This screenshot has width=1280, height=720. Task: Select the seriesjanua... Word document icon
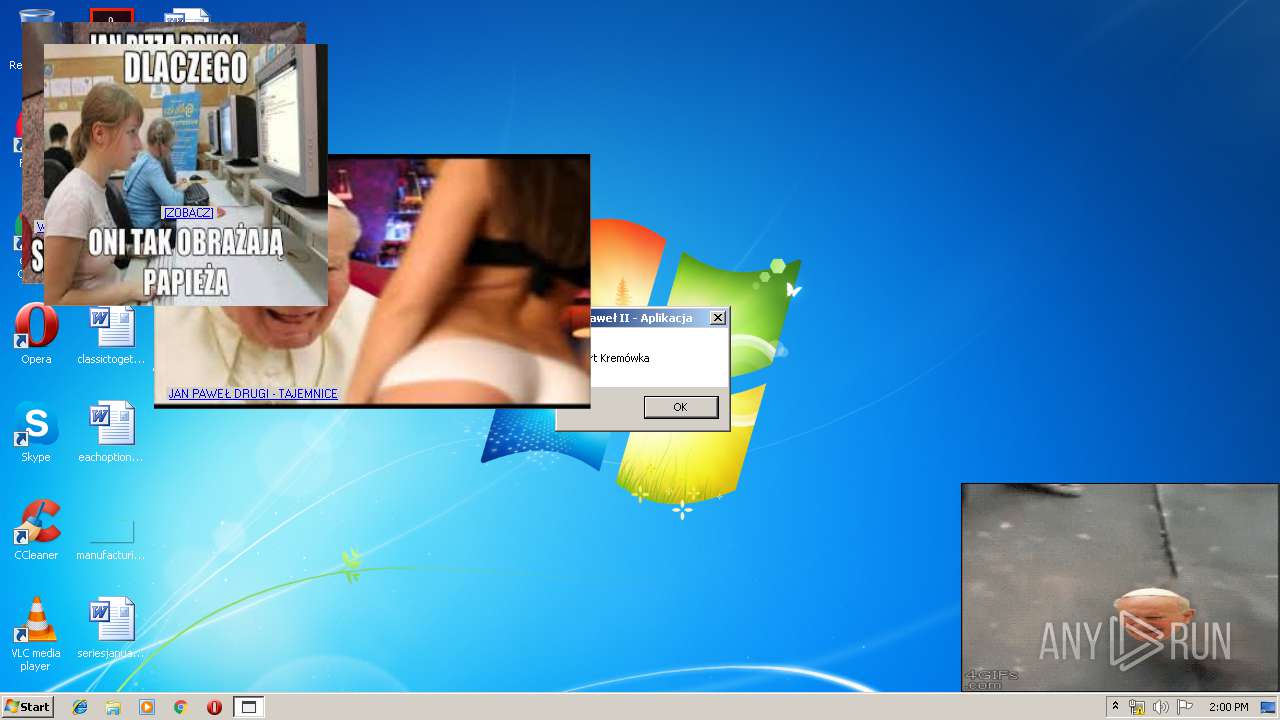[x=111, y=628]
